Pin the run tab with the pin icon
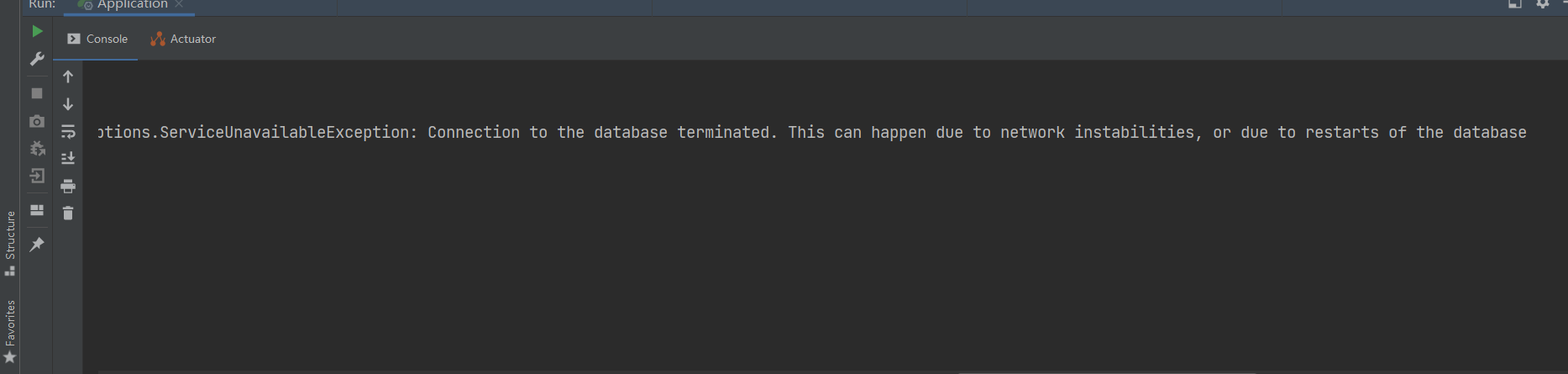Screen dimensions: 1568x374 click(37, 245)
